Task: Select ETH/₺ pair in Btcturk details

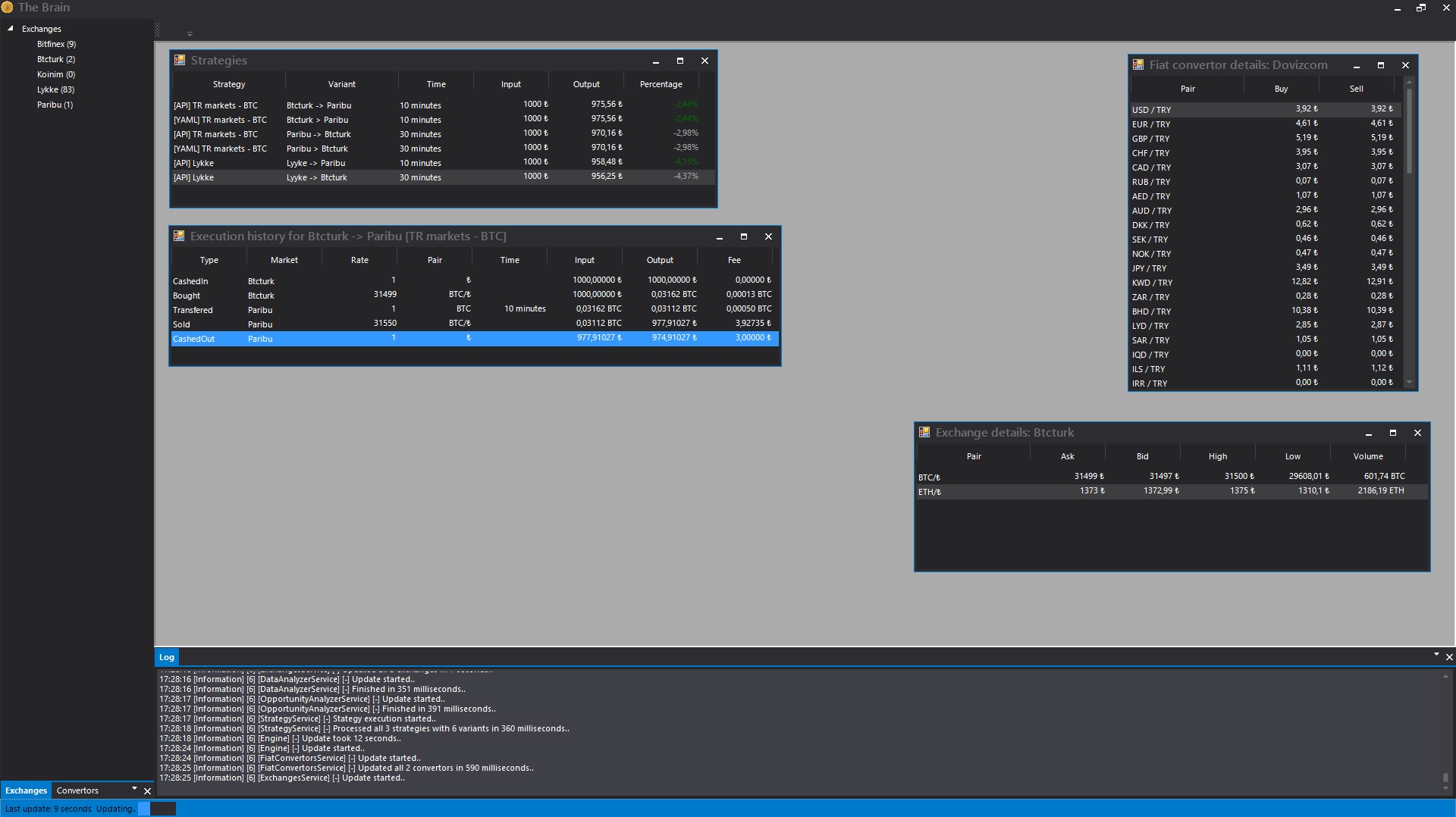Action: coord(1172,492)
